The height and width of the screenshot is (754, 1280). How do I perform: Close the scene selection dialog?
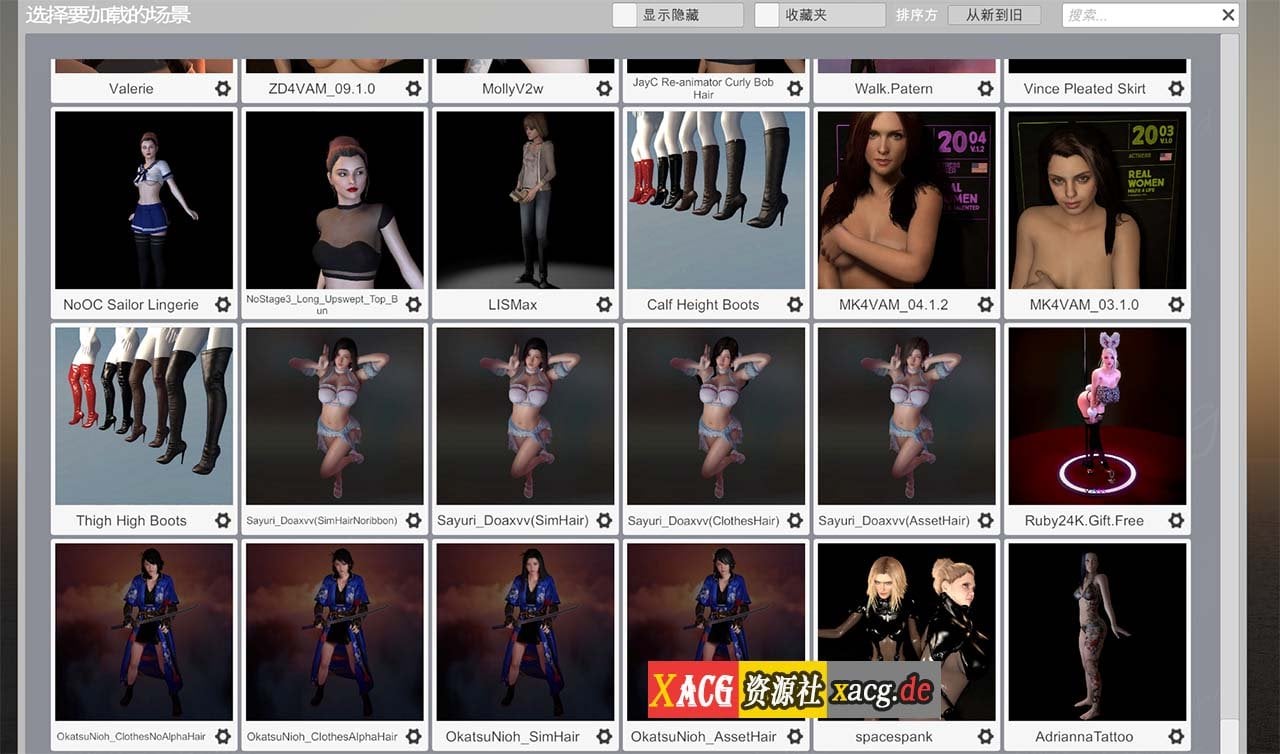[x=1229, y=15]
